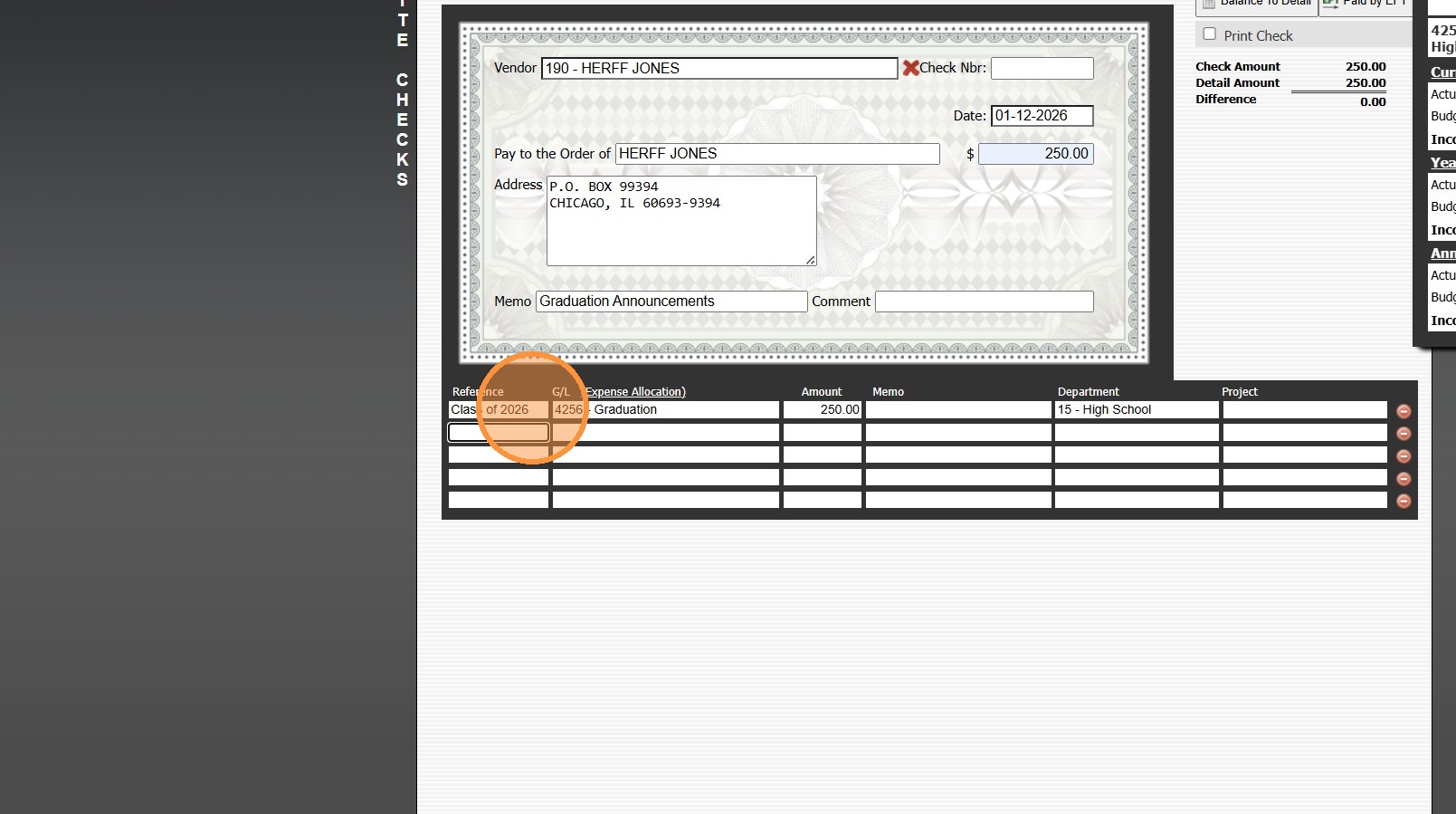Click the remove icon on the second detail row
The height and width of the screenshot is (814, 1456).
click(1404, 434)
